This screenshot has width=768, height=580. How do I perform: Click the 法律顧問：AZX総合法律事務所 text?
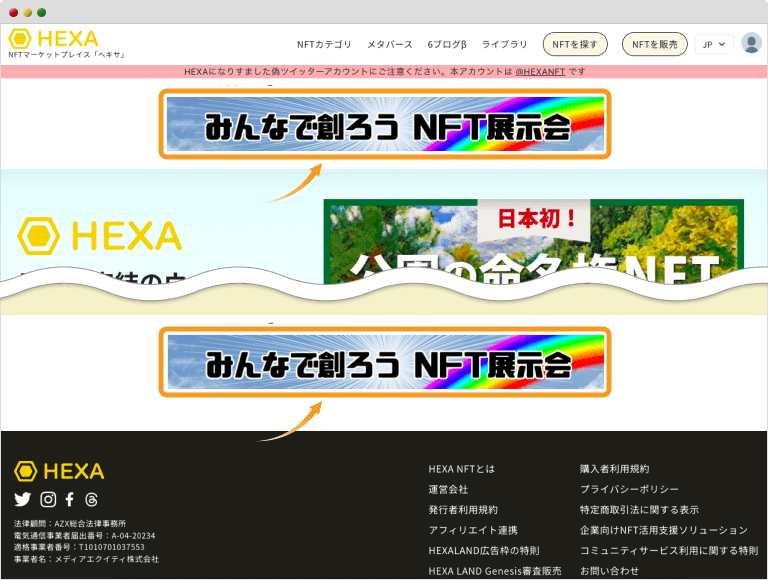pyautogui.click(x=70, y=523)
